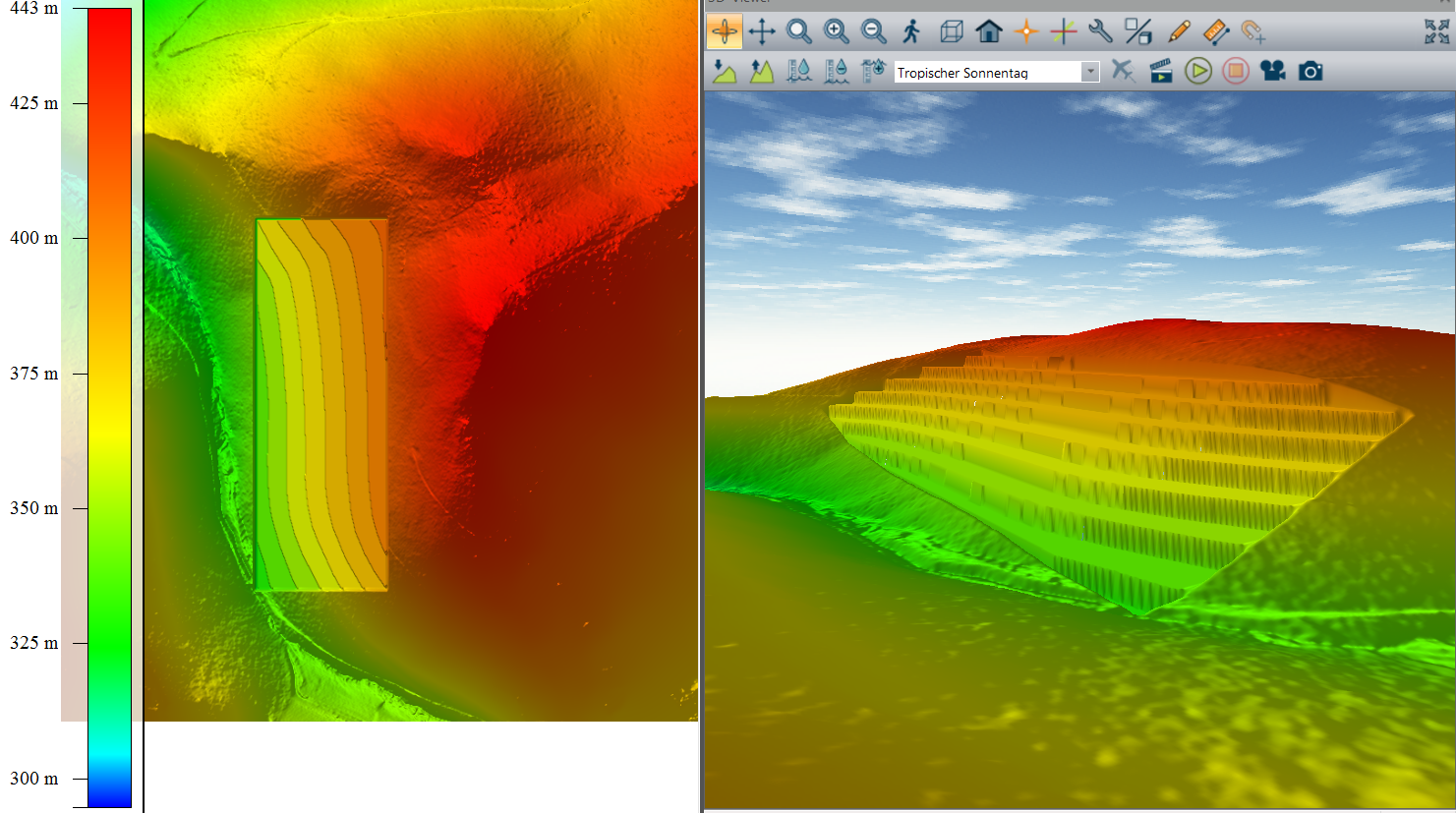Select the ruler measurement tool
Image resolution: width=1456 pixels, height=813 pixels.
1216,31
